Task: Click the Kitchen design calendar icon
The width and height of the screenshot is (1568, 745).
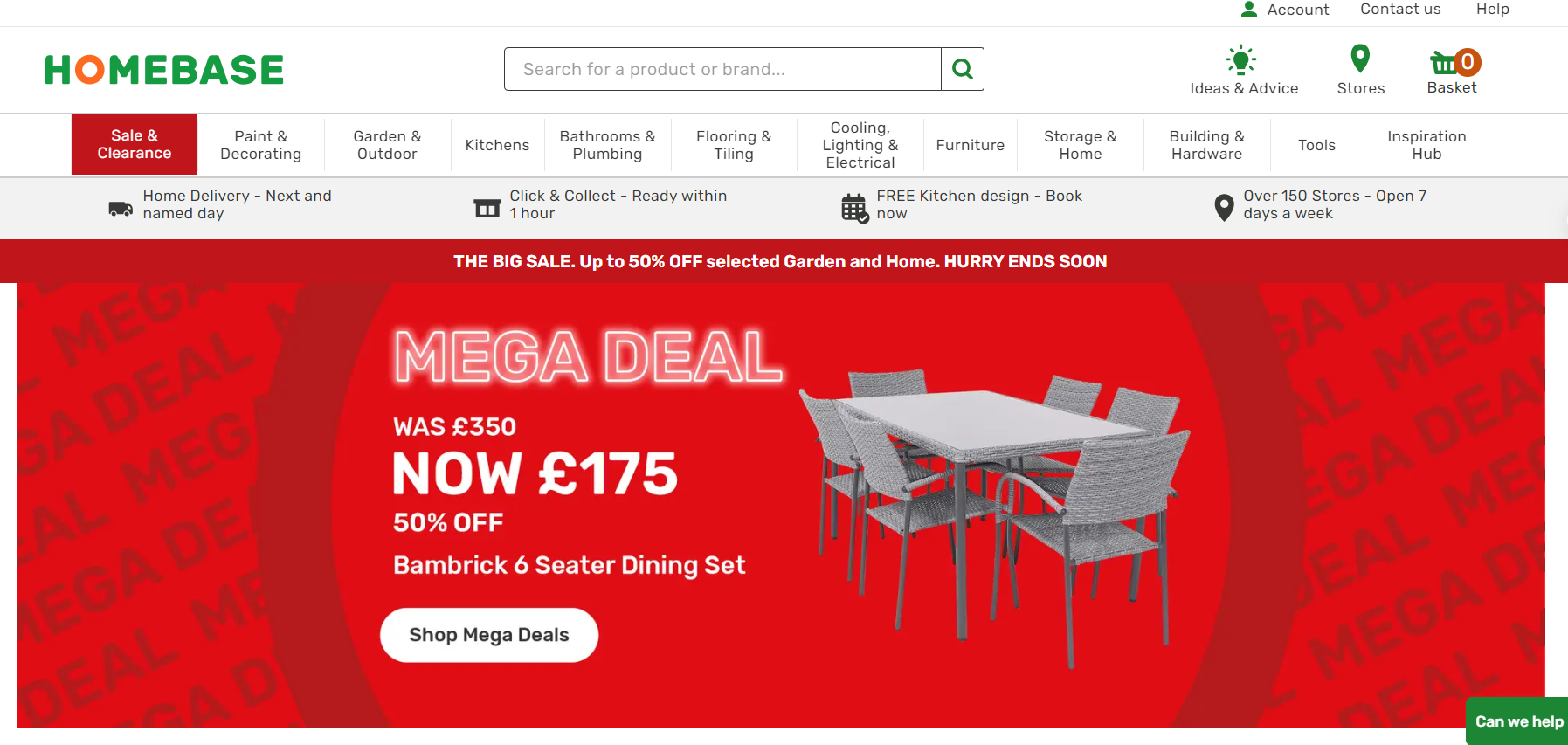Action: click(x=854, y=208)
